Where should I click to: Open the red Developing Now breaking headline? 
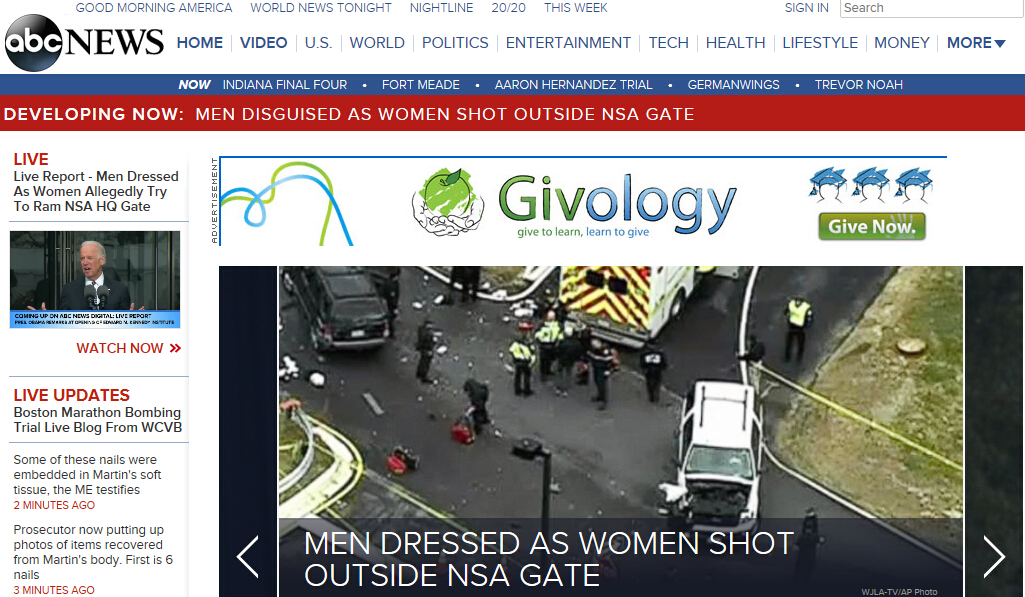click(x=444, y=114)
